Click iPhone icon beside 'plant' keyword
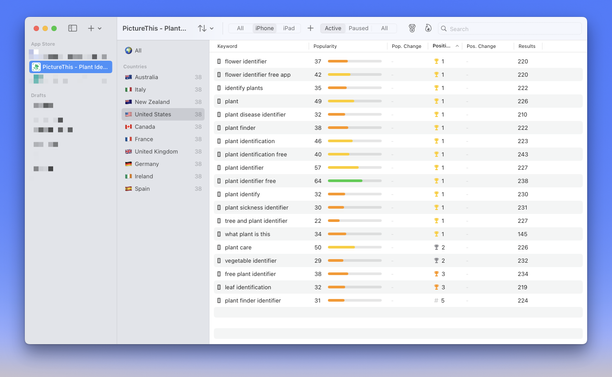 [x=219, y=101]
